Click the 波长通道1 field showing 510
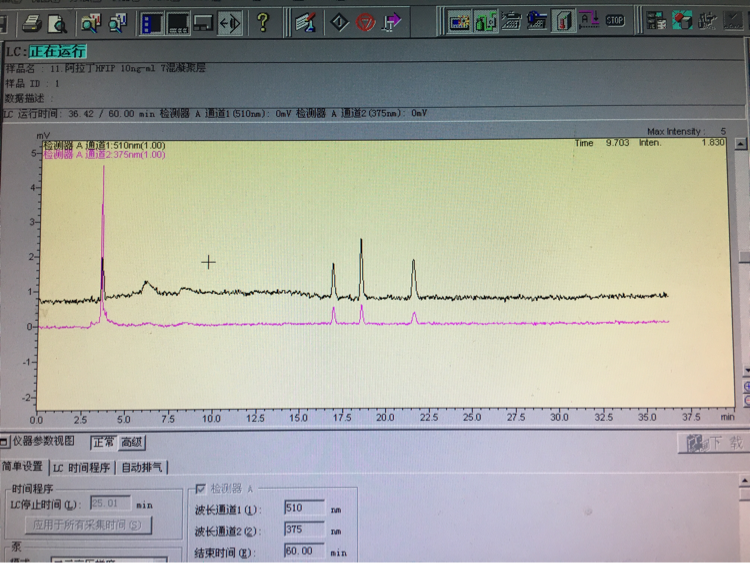 (x=304, y=508)
